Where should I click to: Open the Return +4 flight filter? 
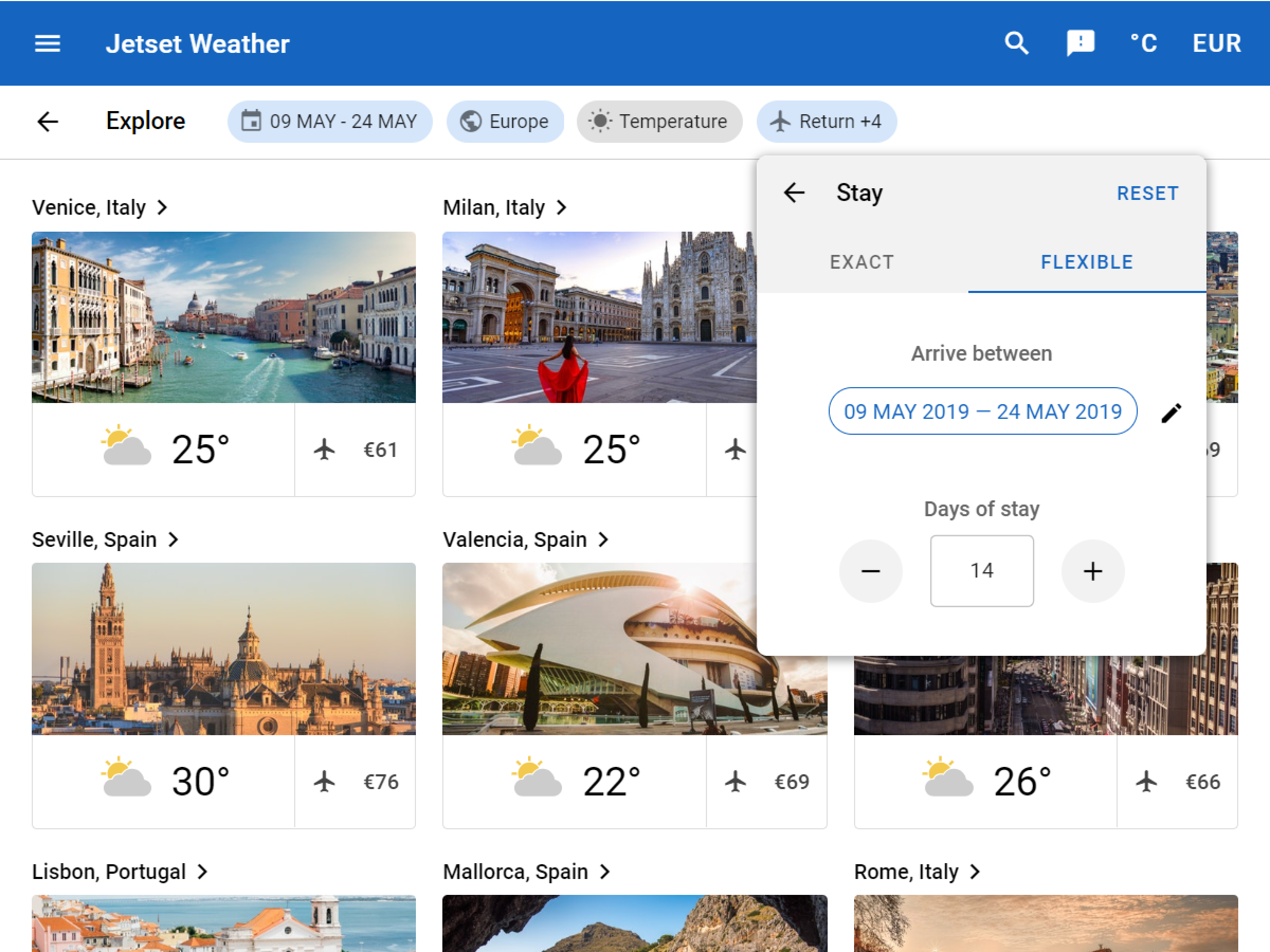[827, 121]
